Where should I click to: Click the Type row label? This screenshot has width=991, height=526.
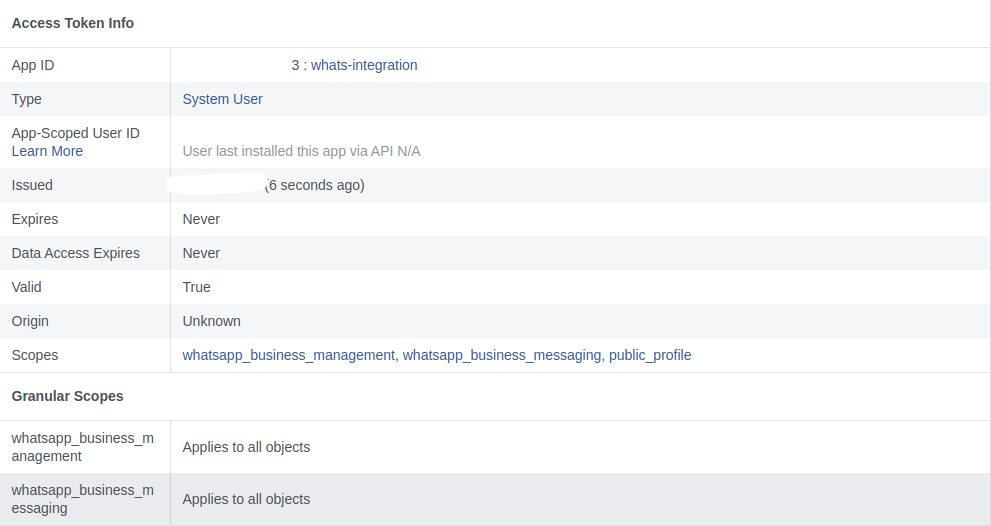click(x=27, y=99)
